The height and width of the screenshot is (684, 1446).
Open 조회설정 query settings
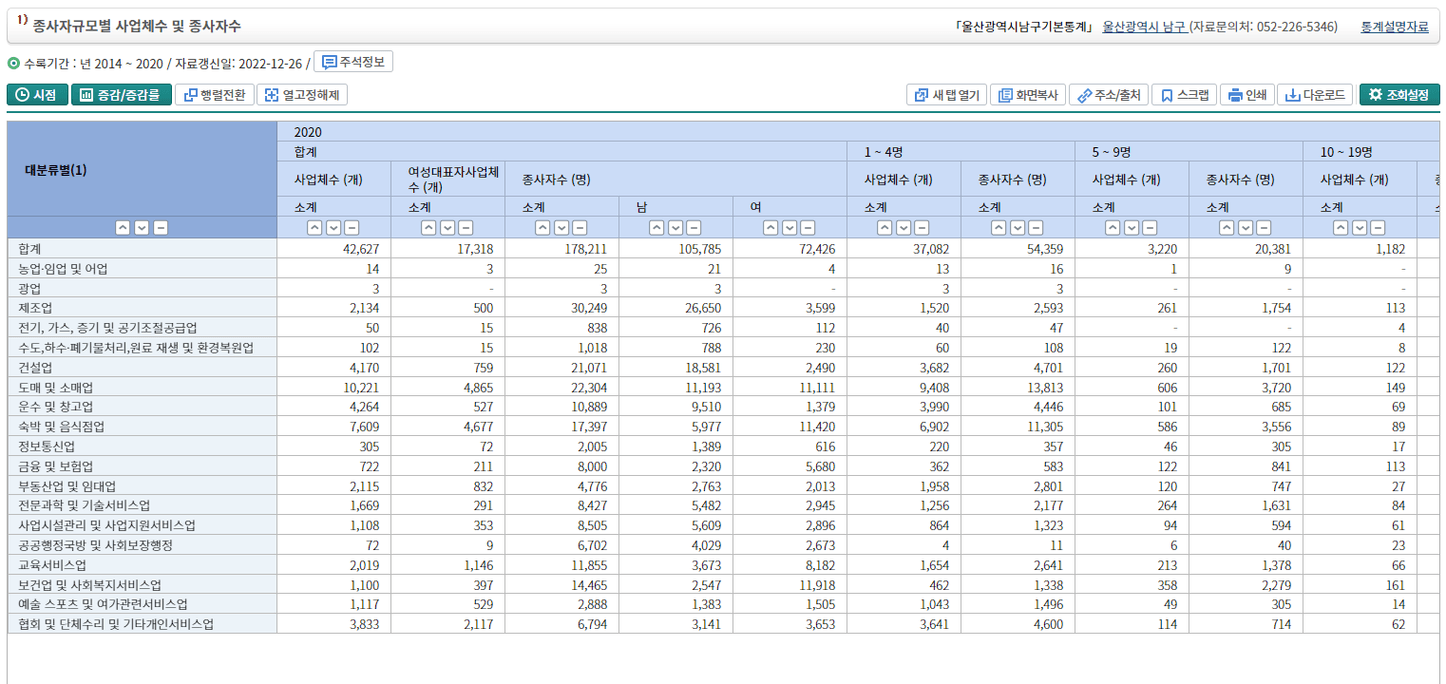tap(1399, 95)
